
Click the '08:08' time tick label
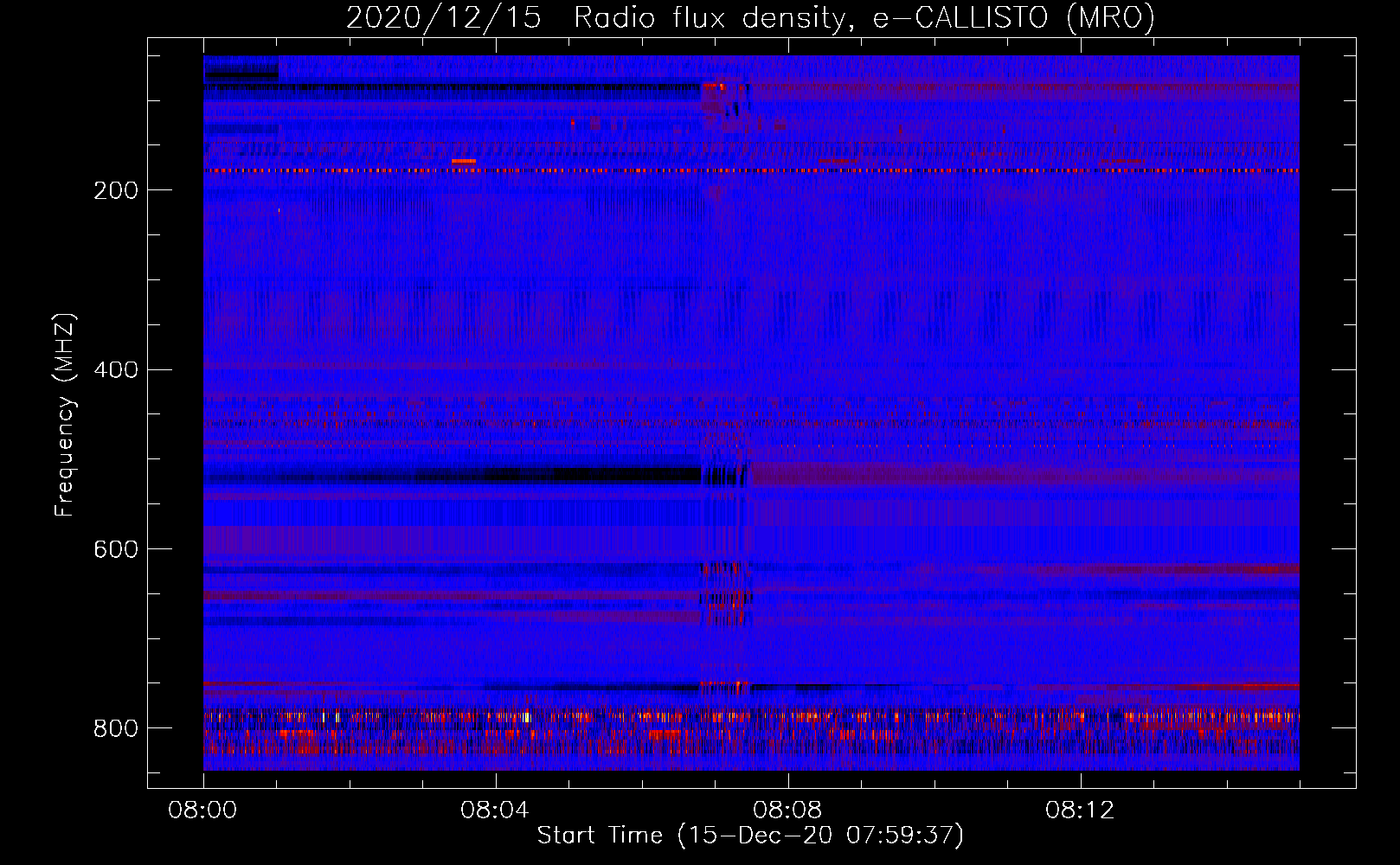point(787,811)
